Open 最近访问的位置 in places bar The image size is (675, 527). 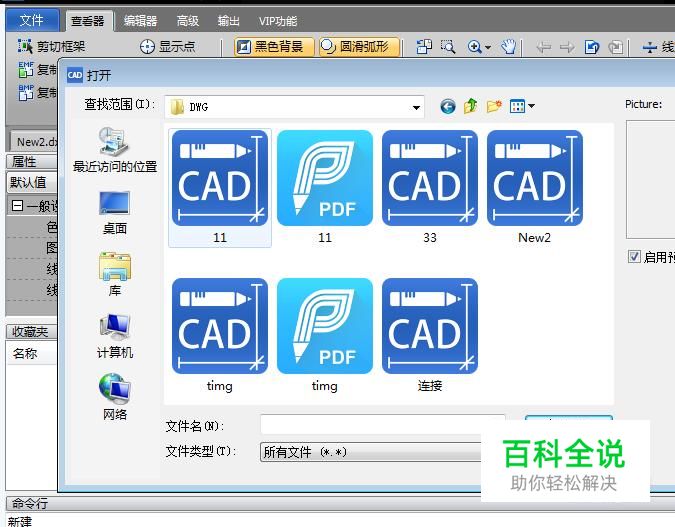click(115, 149)
